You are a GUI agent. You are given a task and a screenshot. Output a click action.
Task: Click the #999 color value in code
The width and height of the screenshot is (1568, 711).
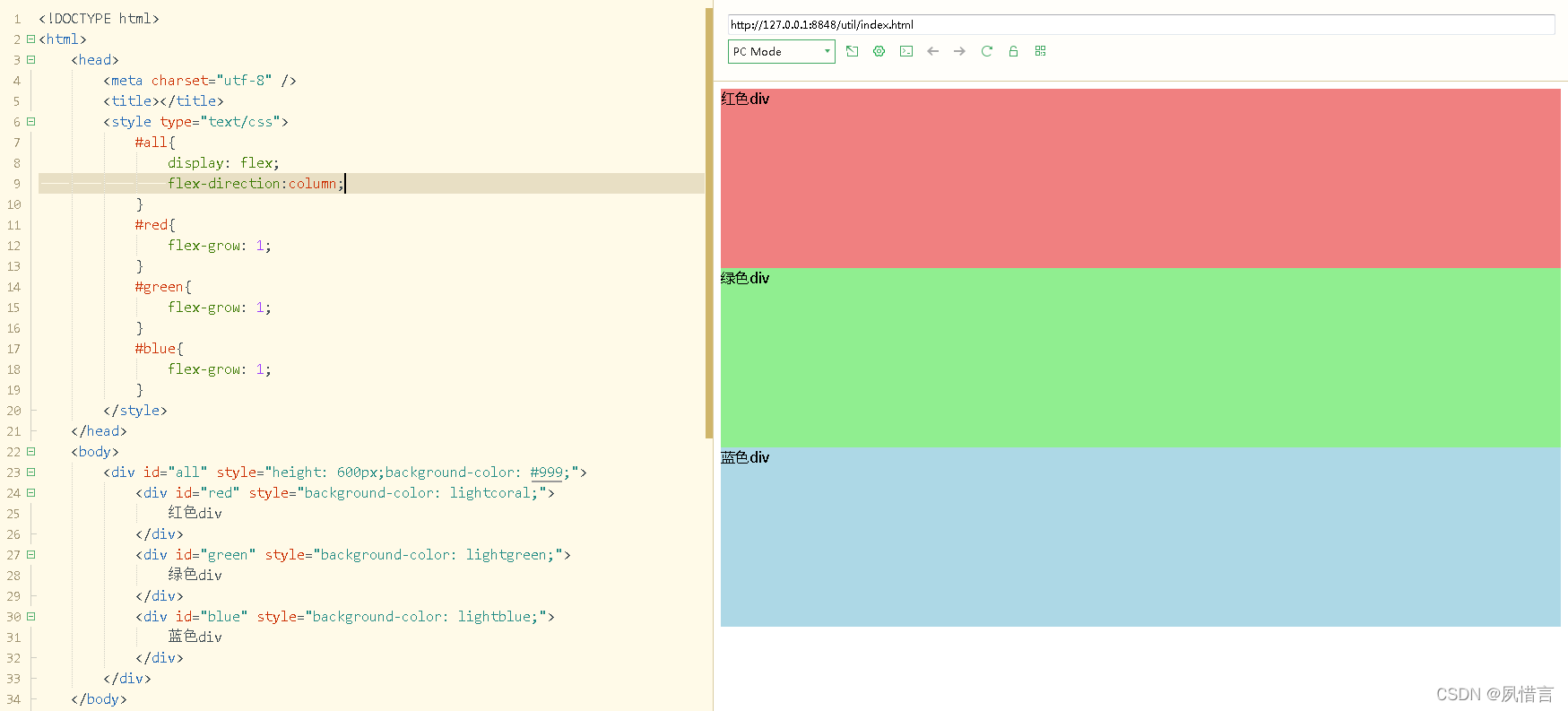[x=546, y=473]
